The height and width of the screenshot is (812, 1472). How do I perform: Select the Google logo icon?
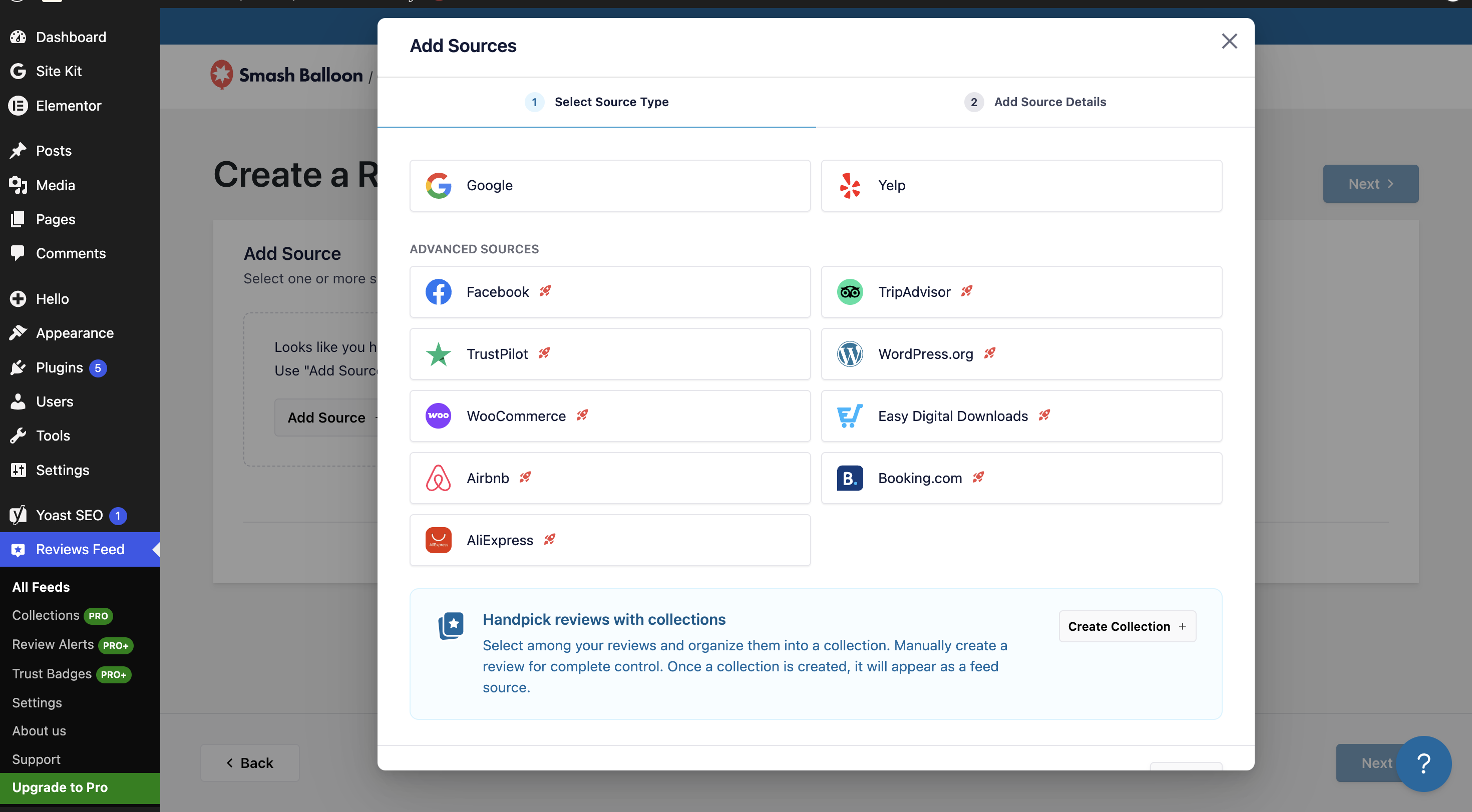(438, 185)
